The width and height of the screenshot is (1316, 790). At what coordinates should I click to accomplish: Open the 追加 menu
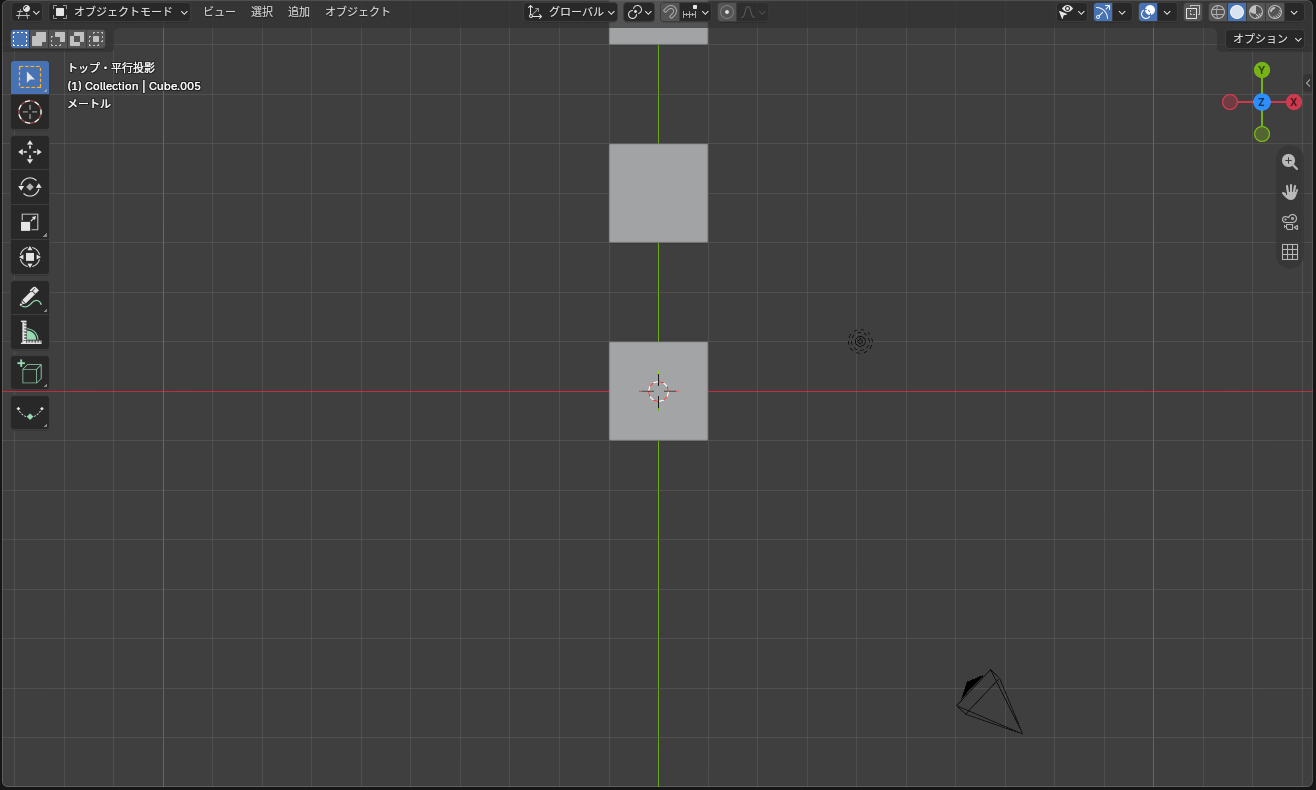click(298, 12)
